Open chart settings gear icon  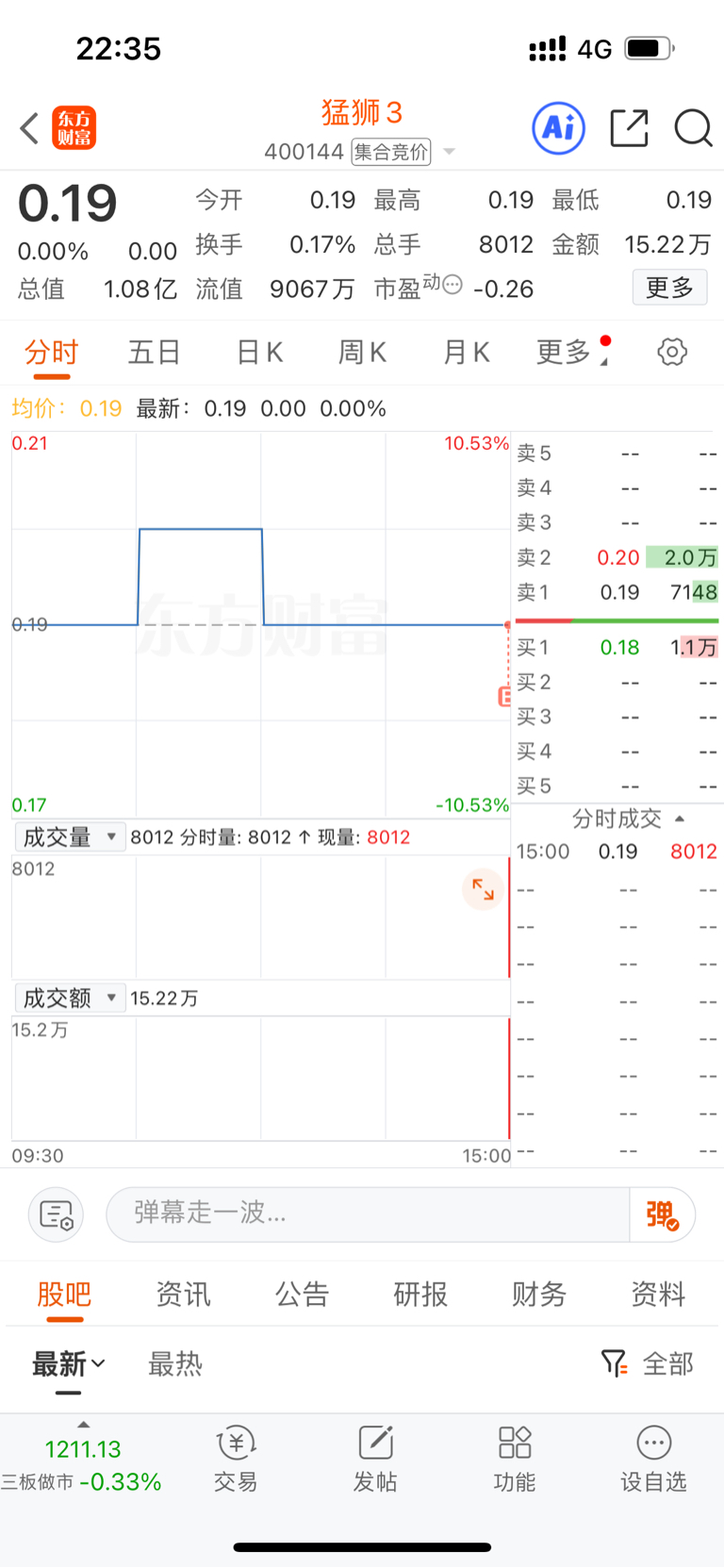coord(671,353)
